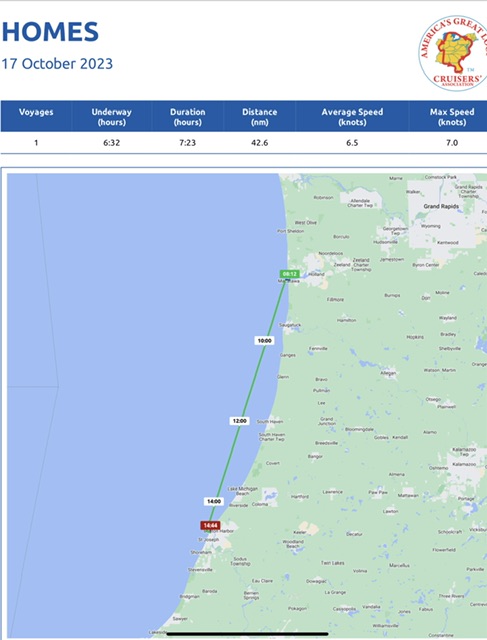Click the 14:00 time label on route

point(214,501)
